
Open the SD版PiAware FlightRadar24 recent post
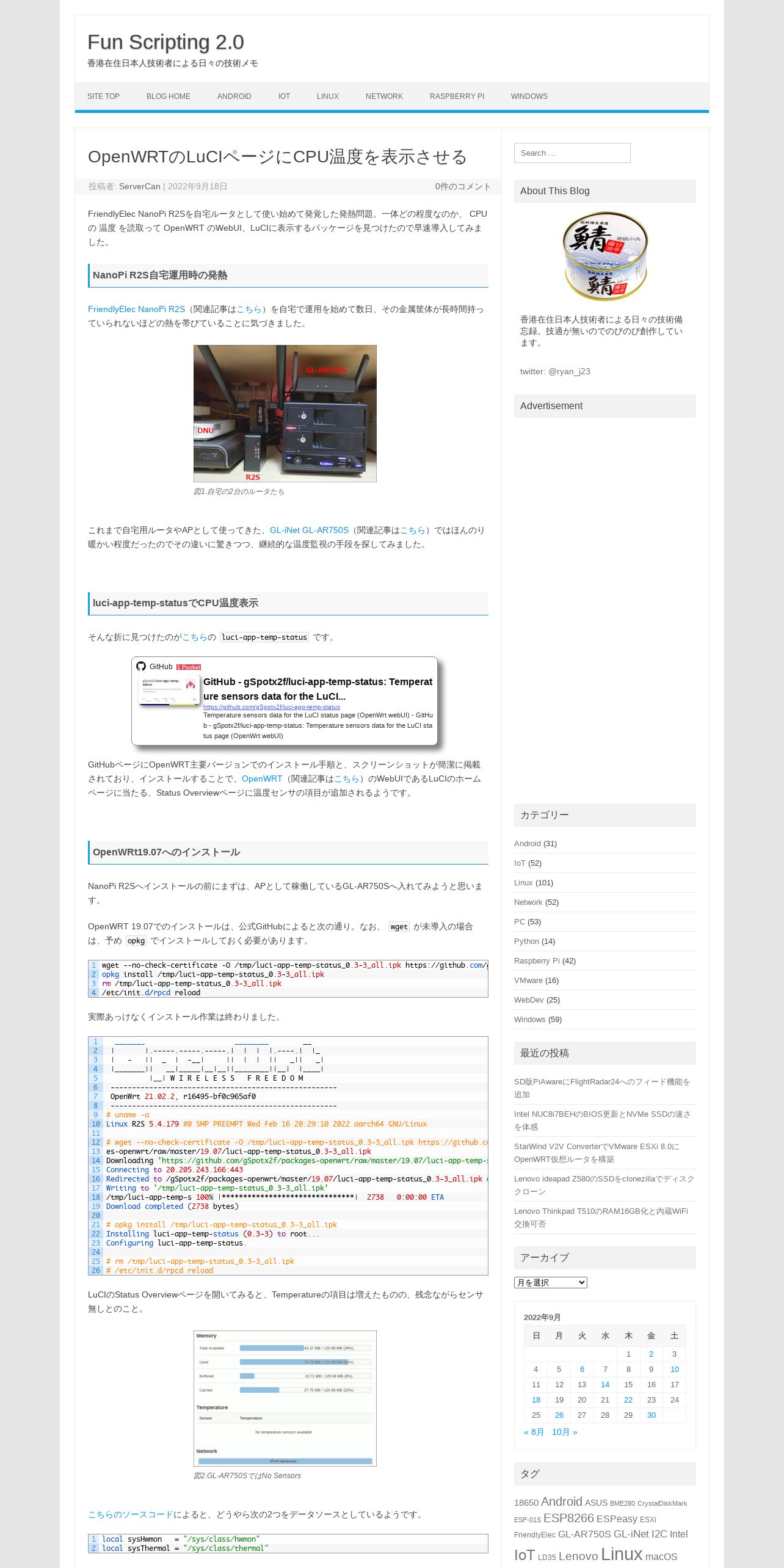(602, 1089)
